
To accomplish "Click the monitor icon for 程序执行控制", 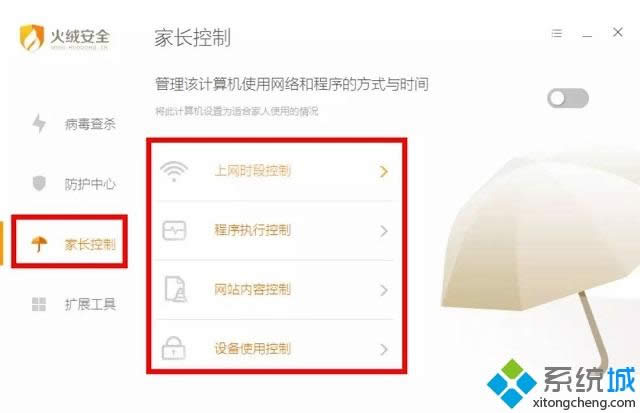I will point(174,231).
